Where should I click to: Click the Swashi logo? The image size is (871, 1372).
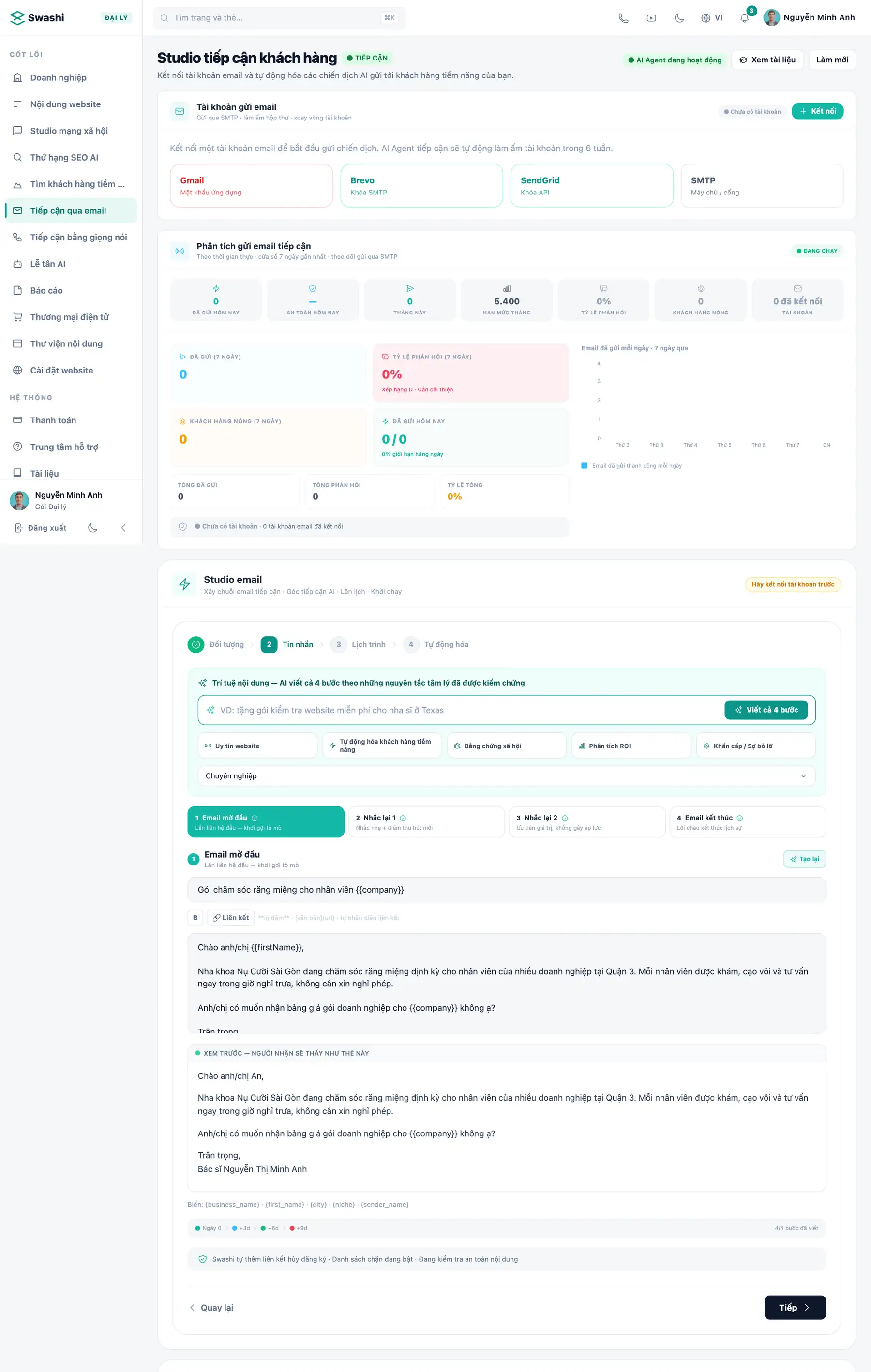(38, 18)
